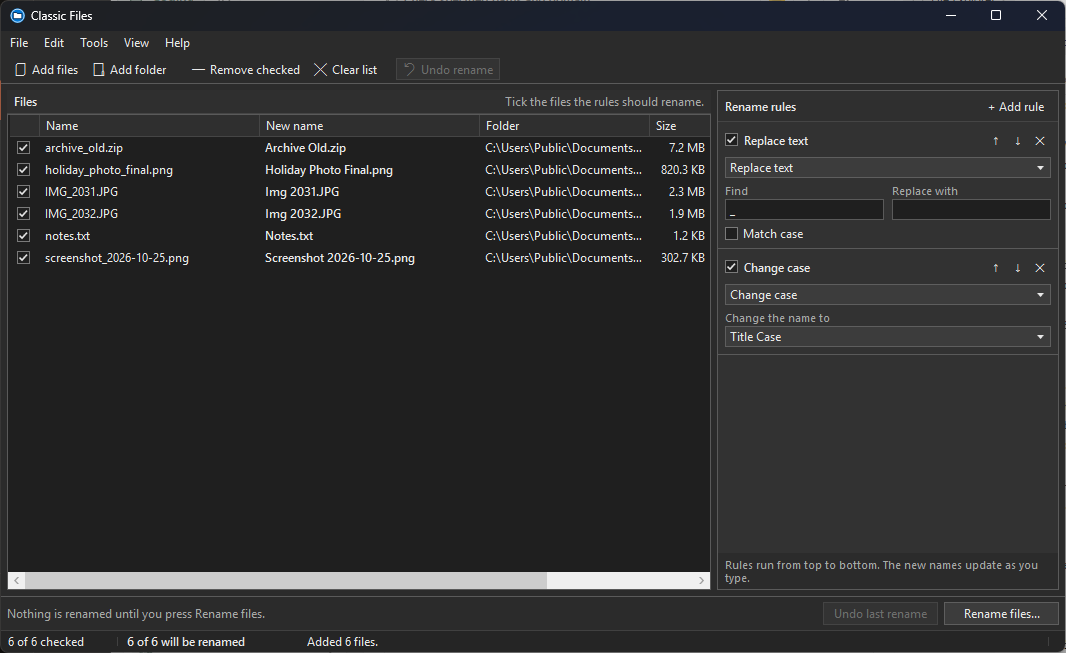This screenshot has height=653, width=1066.
Task: Click the Find input field
Action: (x=804, y=210)
